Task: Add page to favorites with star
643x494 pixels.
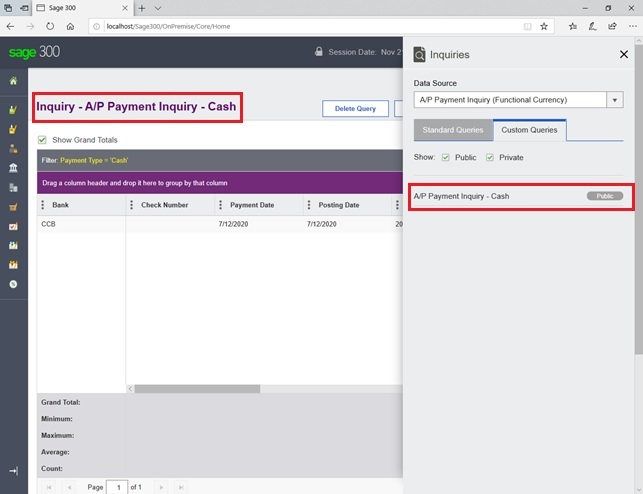Action: coord(544,26)
